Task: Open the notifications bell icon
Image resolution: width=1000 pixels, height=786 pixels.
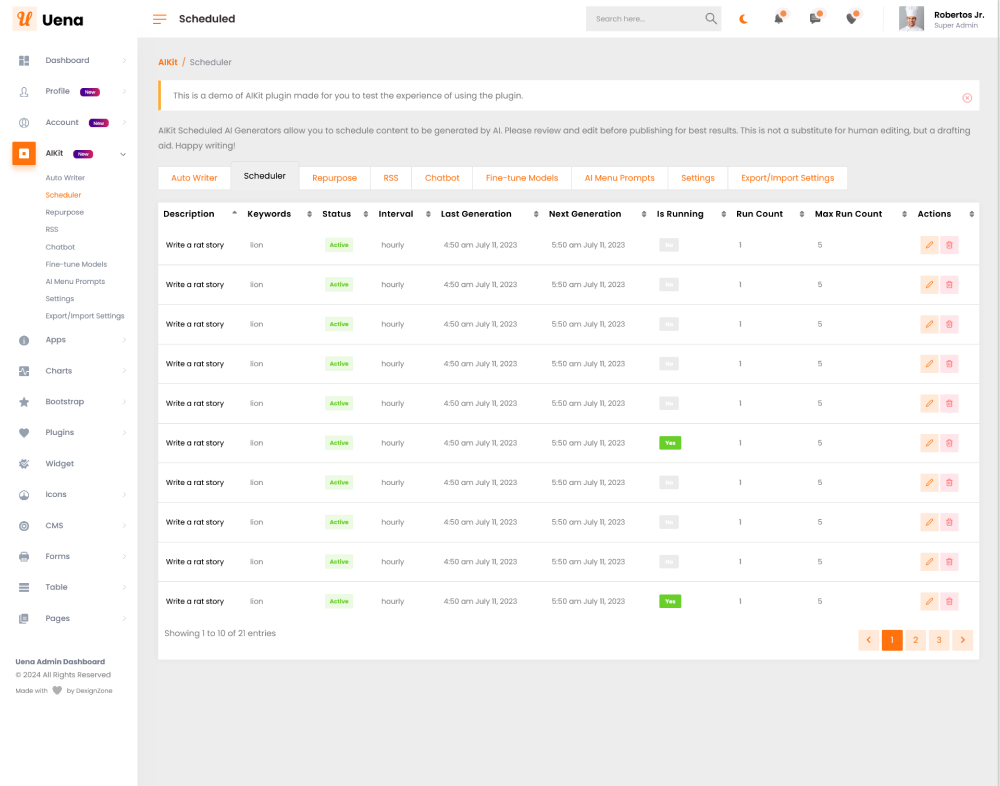Action: [779, 19]
